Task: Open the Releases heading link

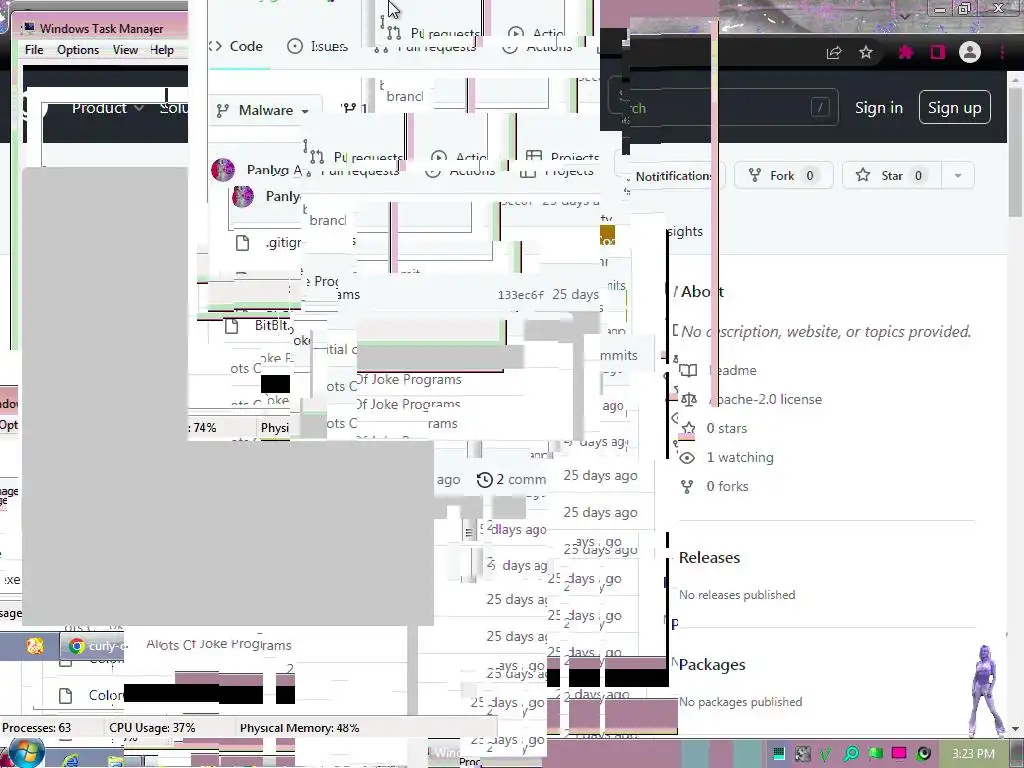Action: 709,558
